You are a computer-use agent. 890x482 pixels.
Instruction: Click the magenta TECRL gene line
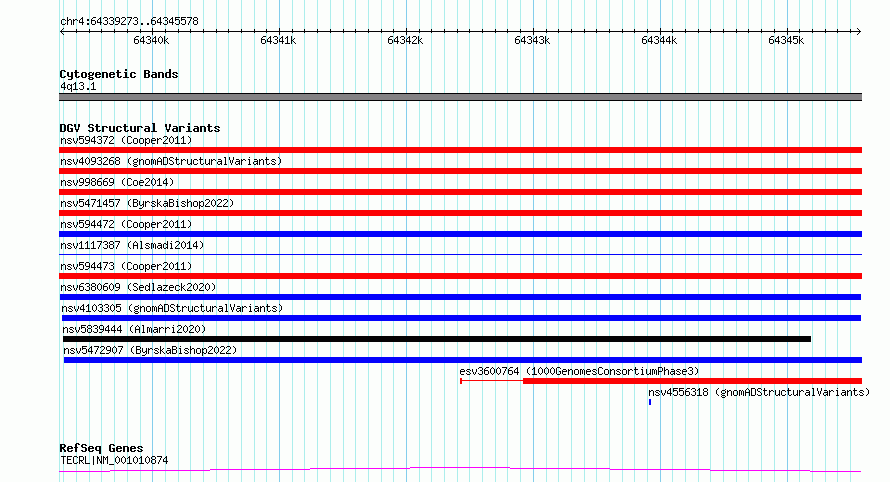click(460, 470)
